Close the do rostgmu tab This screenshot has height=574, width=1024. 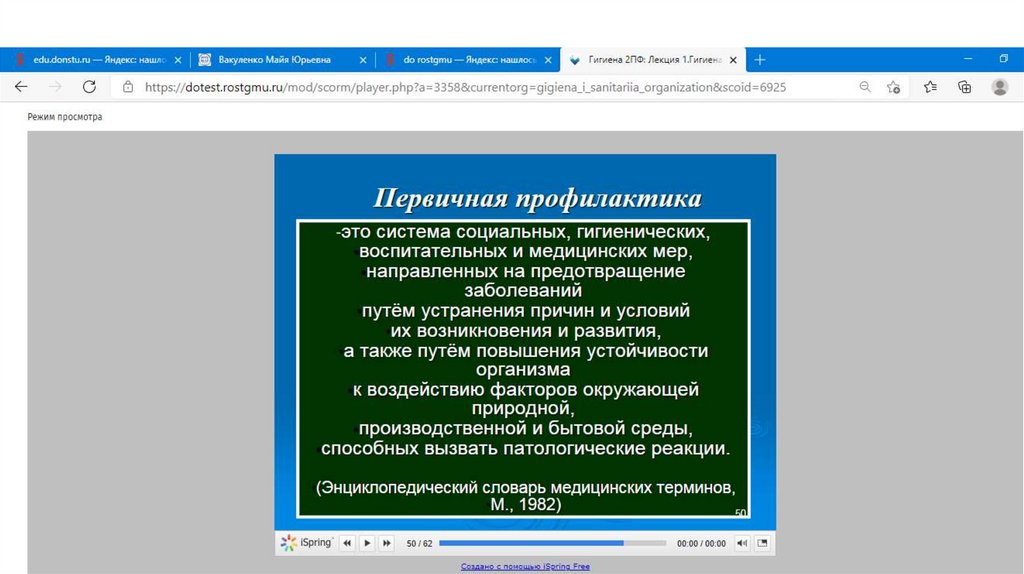pyautogui.click(x=548, y=60)
